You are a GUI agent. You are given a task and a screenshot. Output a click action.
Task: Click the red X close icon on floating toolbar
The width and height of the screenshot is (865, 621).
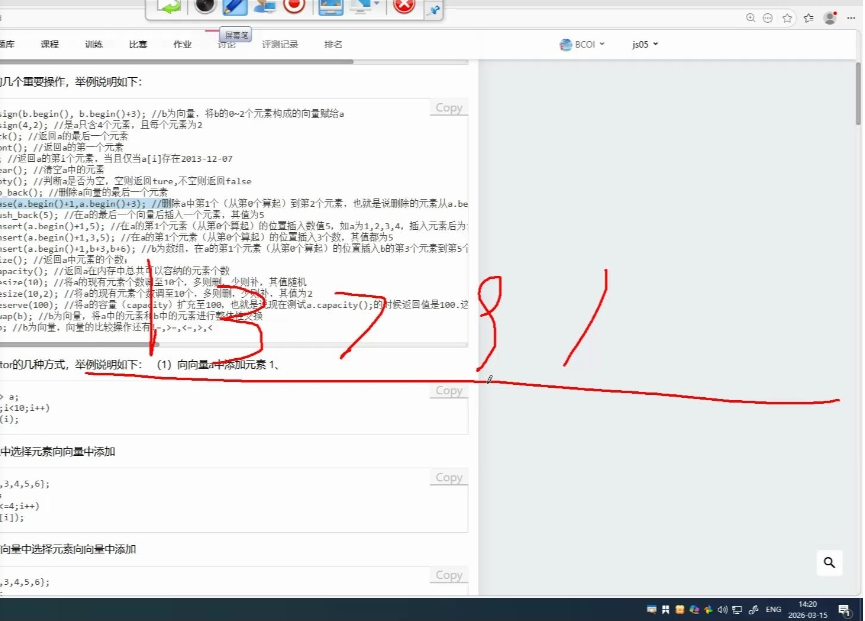[403, 6]
